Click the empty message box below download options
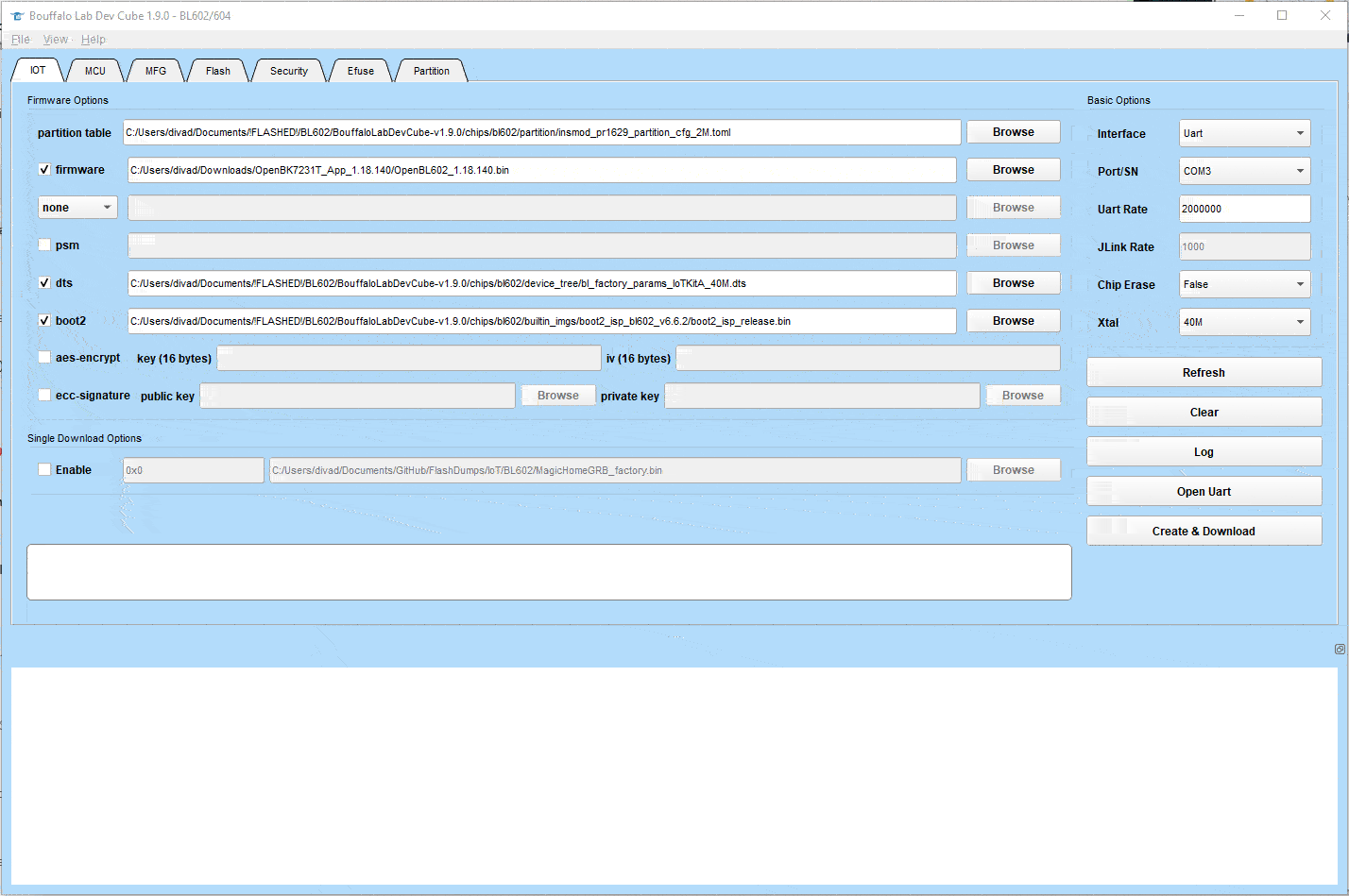Screen dimensions: 1349x896 (x=549, y=572)
